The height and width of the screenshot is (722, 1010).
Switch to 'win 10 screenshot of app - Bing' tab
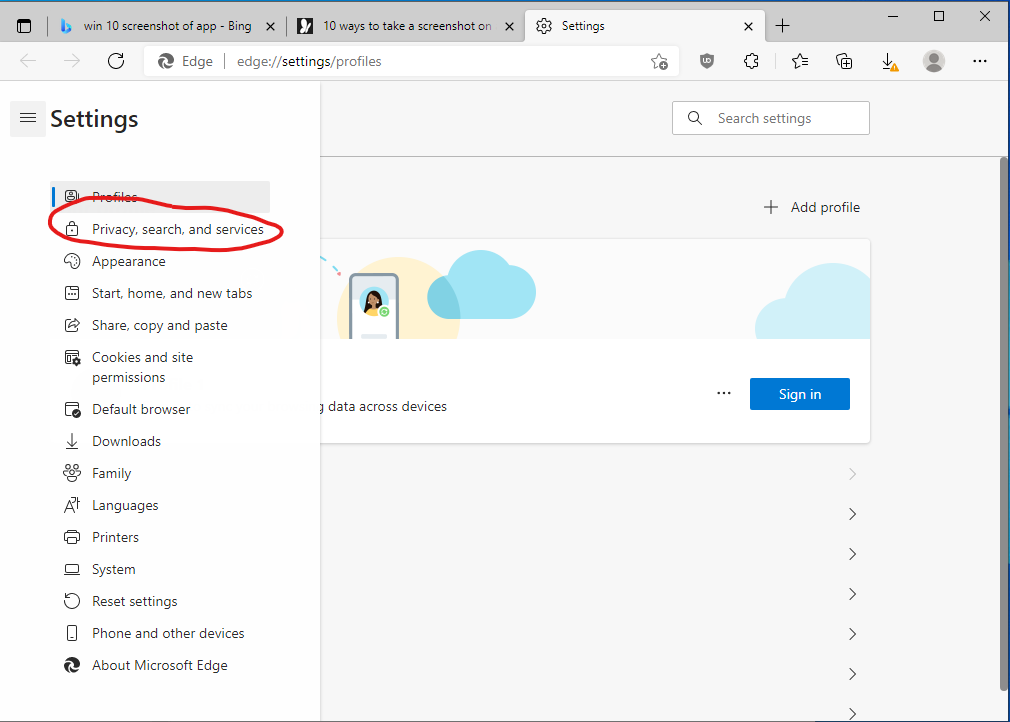point(167,26)
